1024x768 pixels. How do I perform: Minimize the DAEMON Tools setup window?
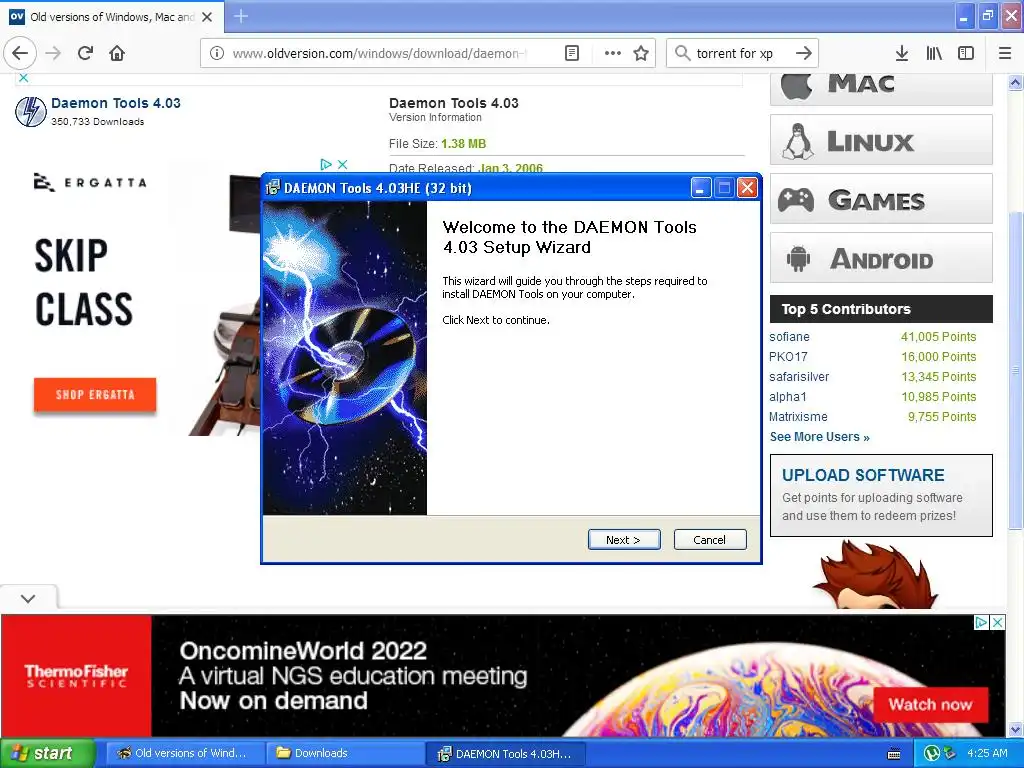(x=700, y=188)
